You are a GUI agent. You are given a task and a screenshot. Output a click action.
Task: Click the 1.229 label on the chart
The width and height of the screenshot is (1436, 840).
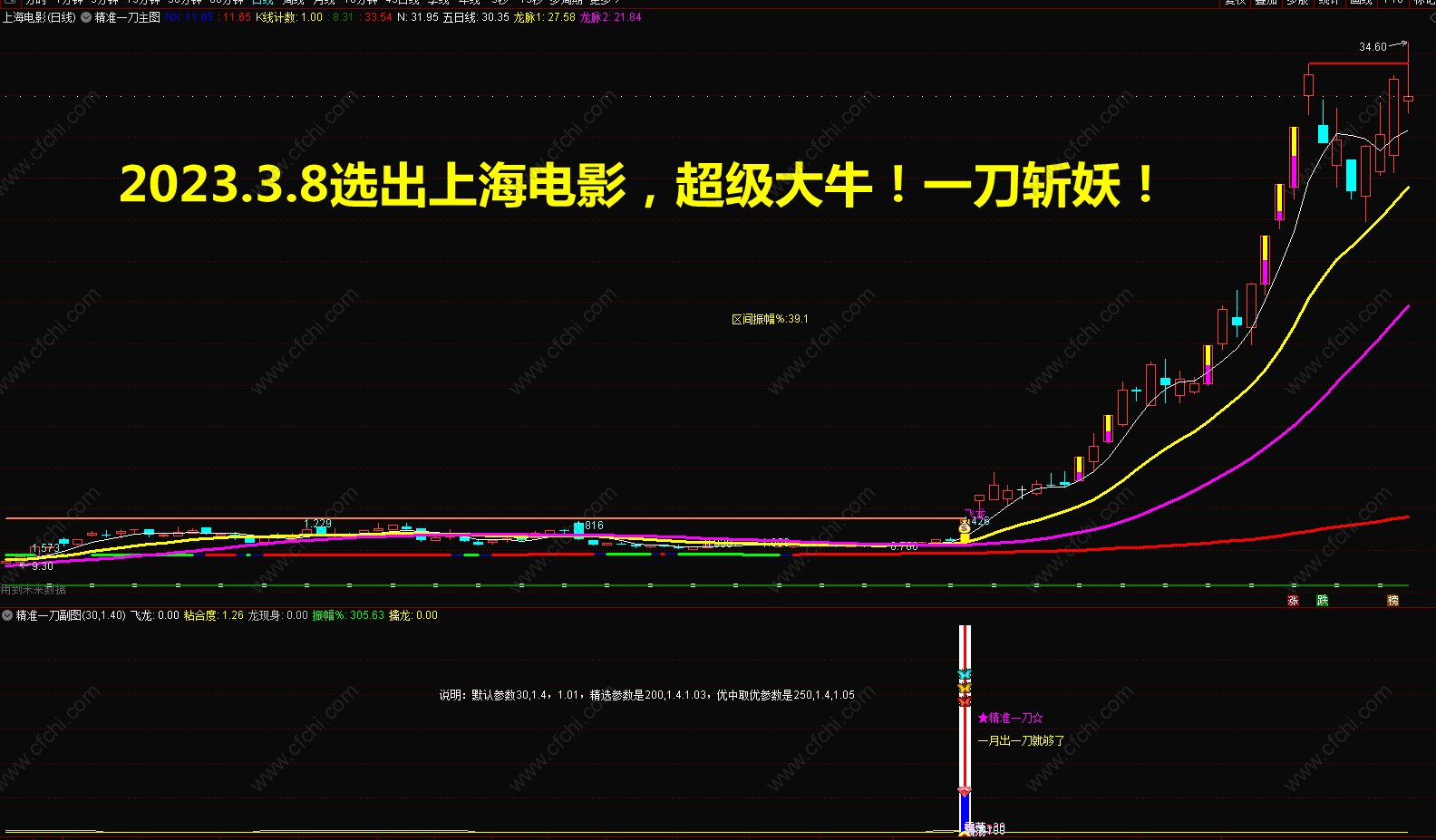317,524
